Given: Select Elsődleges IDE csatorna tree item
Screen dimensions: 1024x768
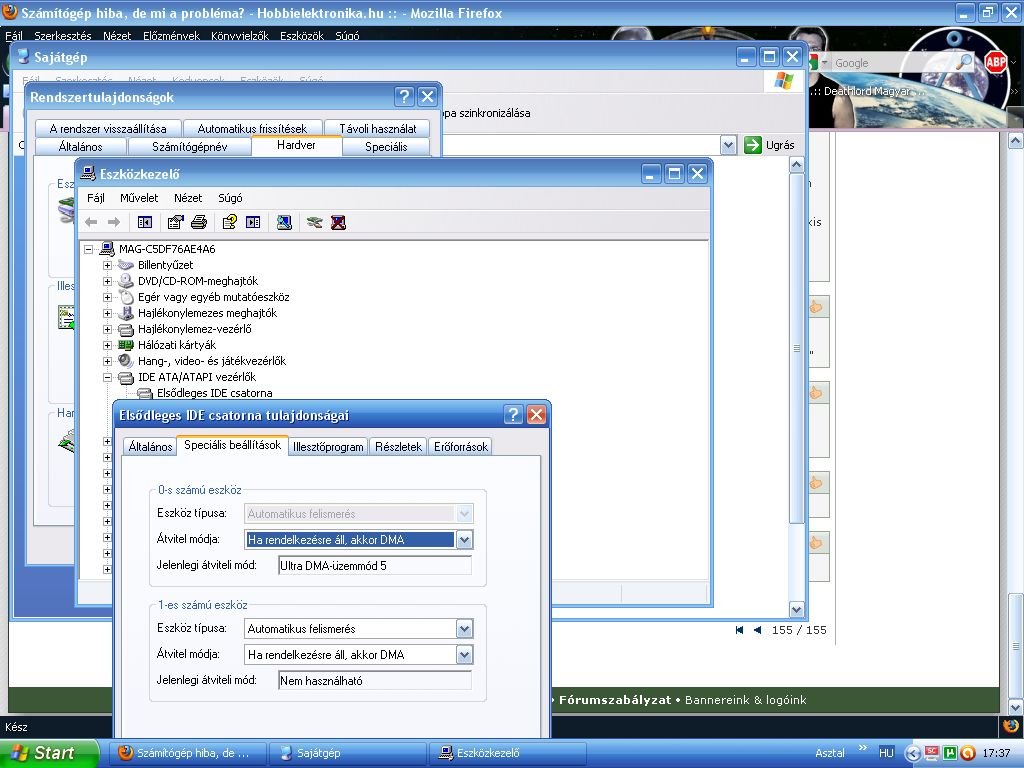Looking at the screenshot, I should coord(214,393).
